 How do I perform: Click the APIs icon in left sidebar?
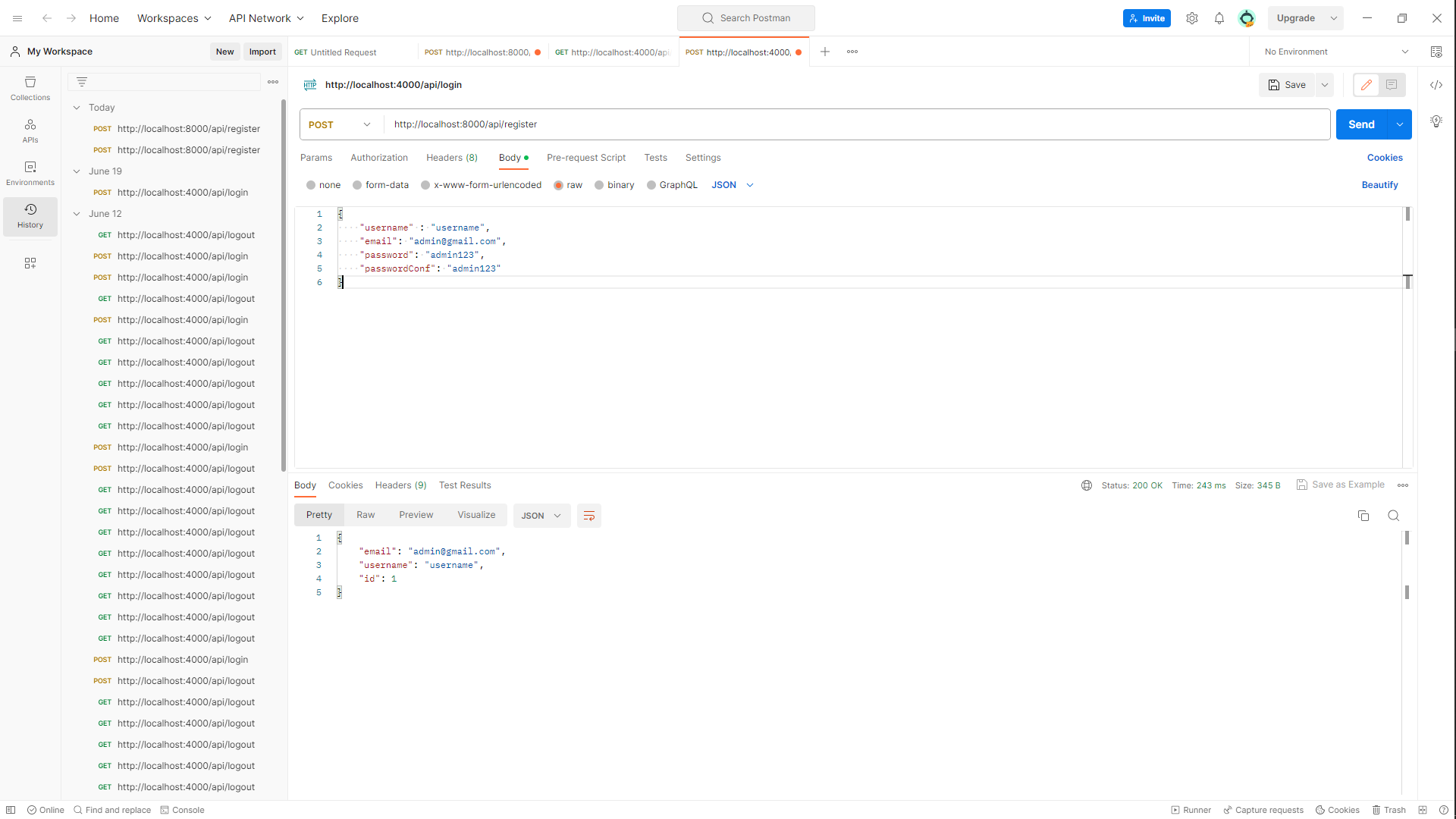coord(29,130)
